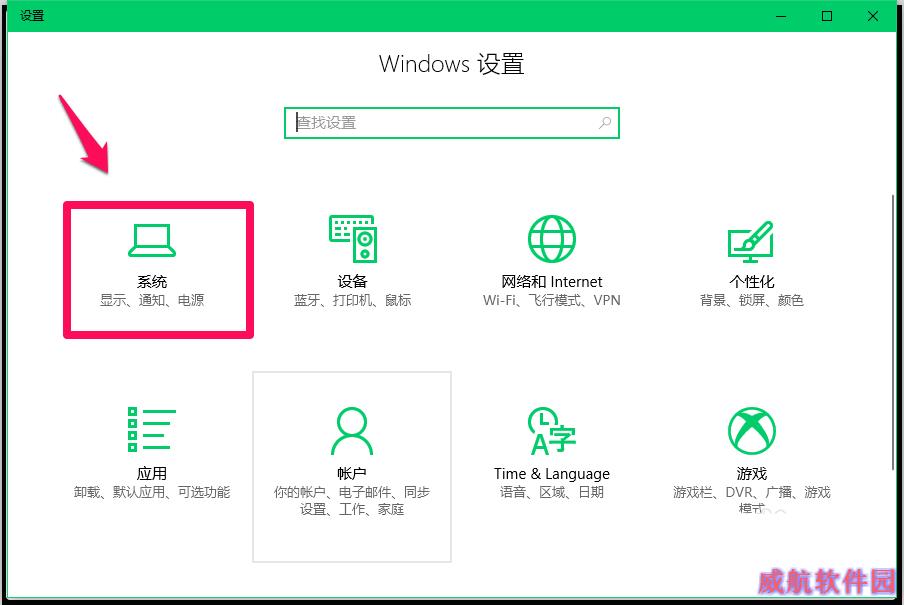Click the 设备 label
The width and height of the screenshot is (904, 605).
[352, 281]
